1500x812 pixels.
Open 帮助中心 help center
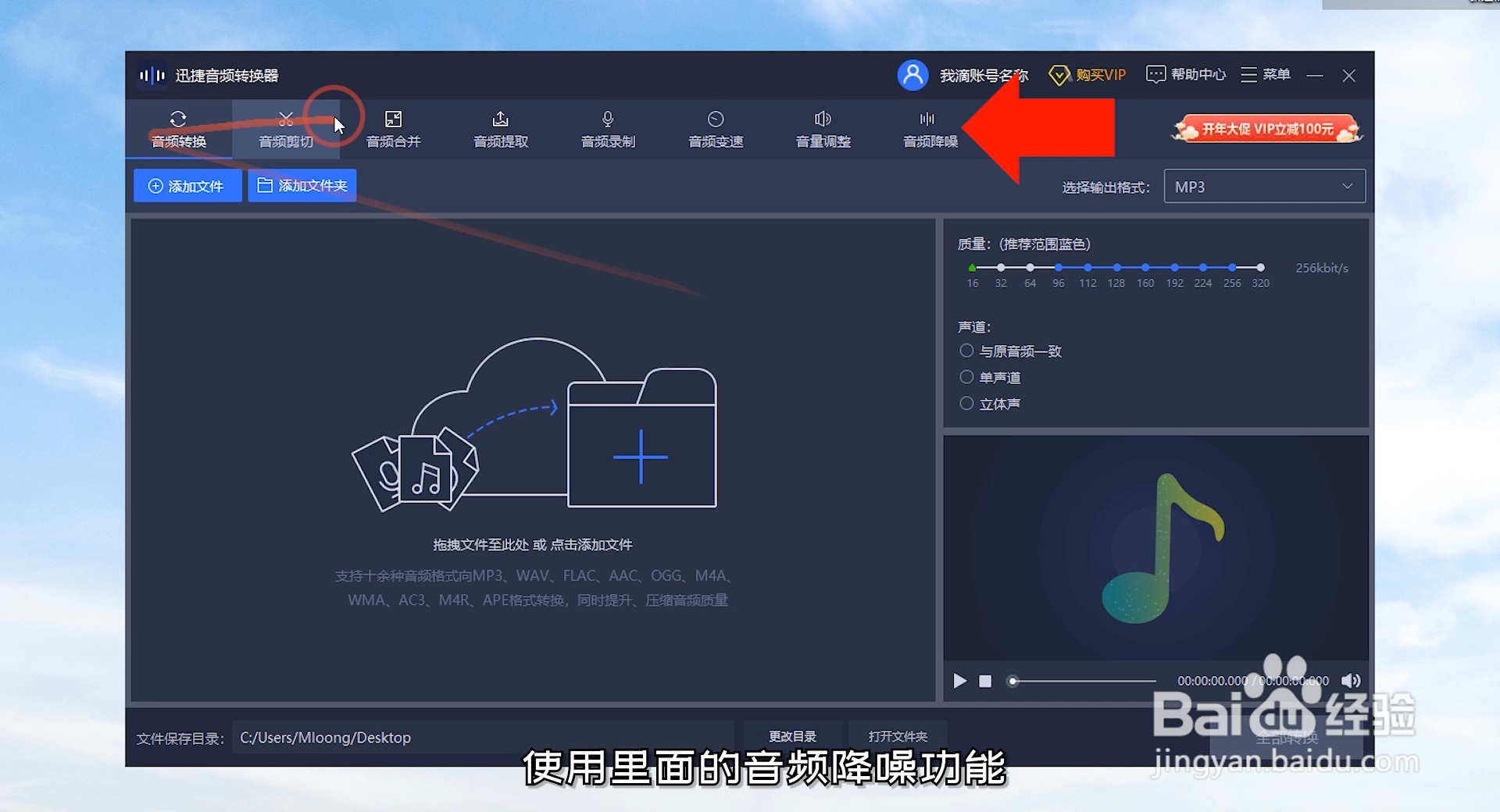[x=1186, y=74]
